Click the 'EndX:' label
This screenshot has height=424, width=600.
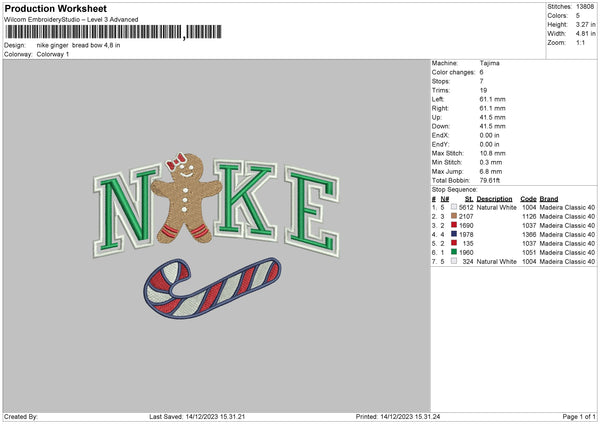point(440,135)
